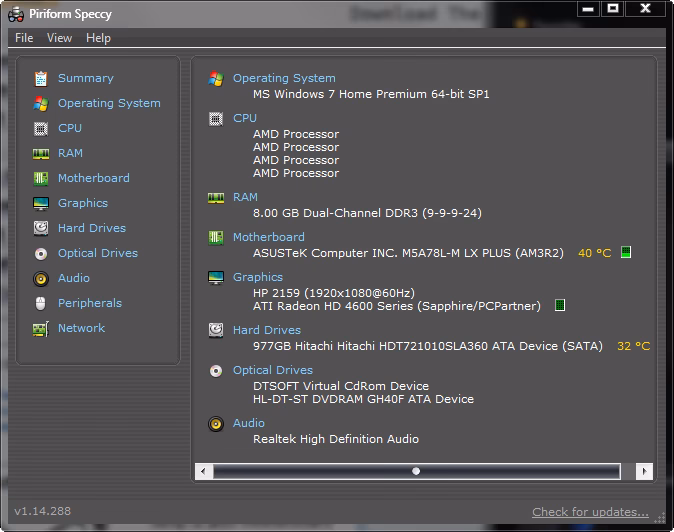This screenshot has height=532, width=674.
Task: Click the Check for updates link
Action: [590, 512]
